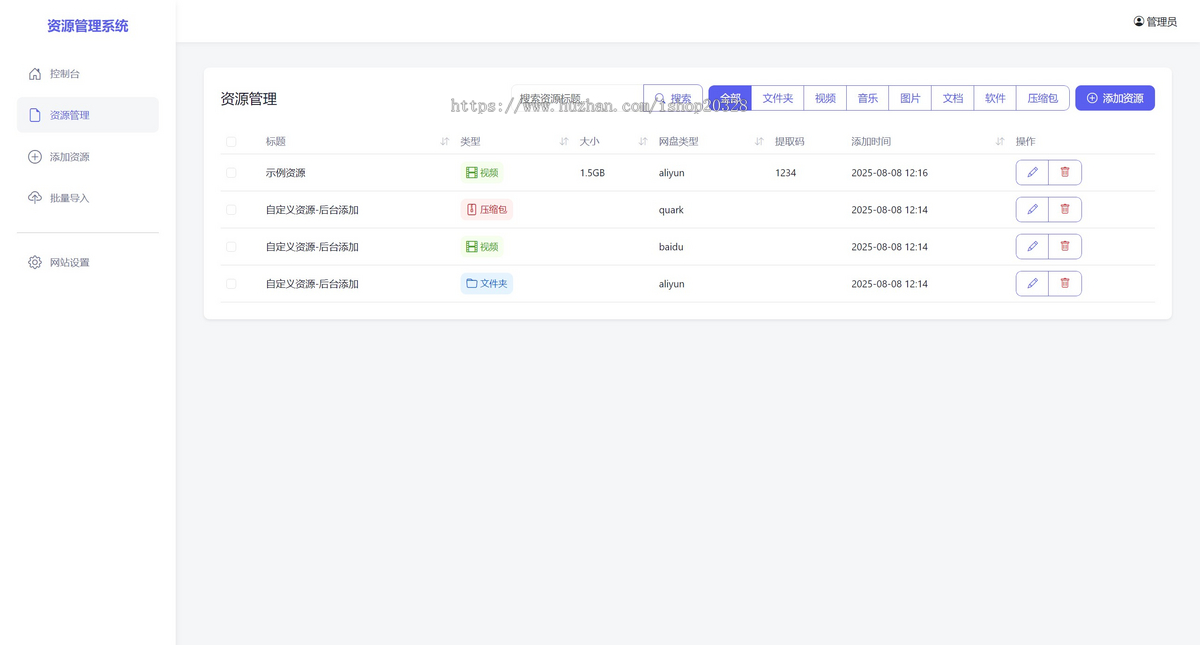Click the baidu 网盘类型 cell
The width and height of the screenshot is (1200, 645).
click(672, 247)
